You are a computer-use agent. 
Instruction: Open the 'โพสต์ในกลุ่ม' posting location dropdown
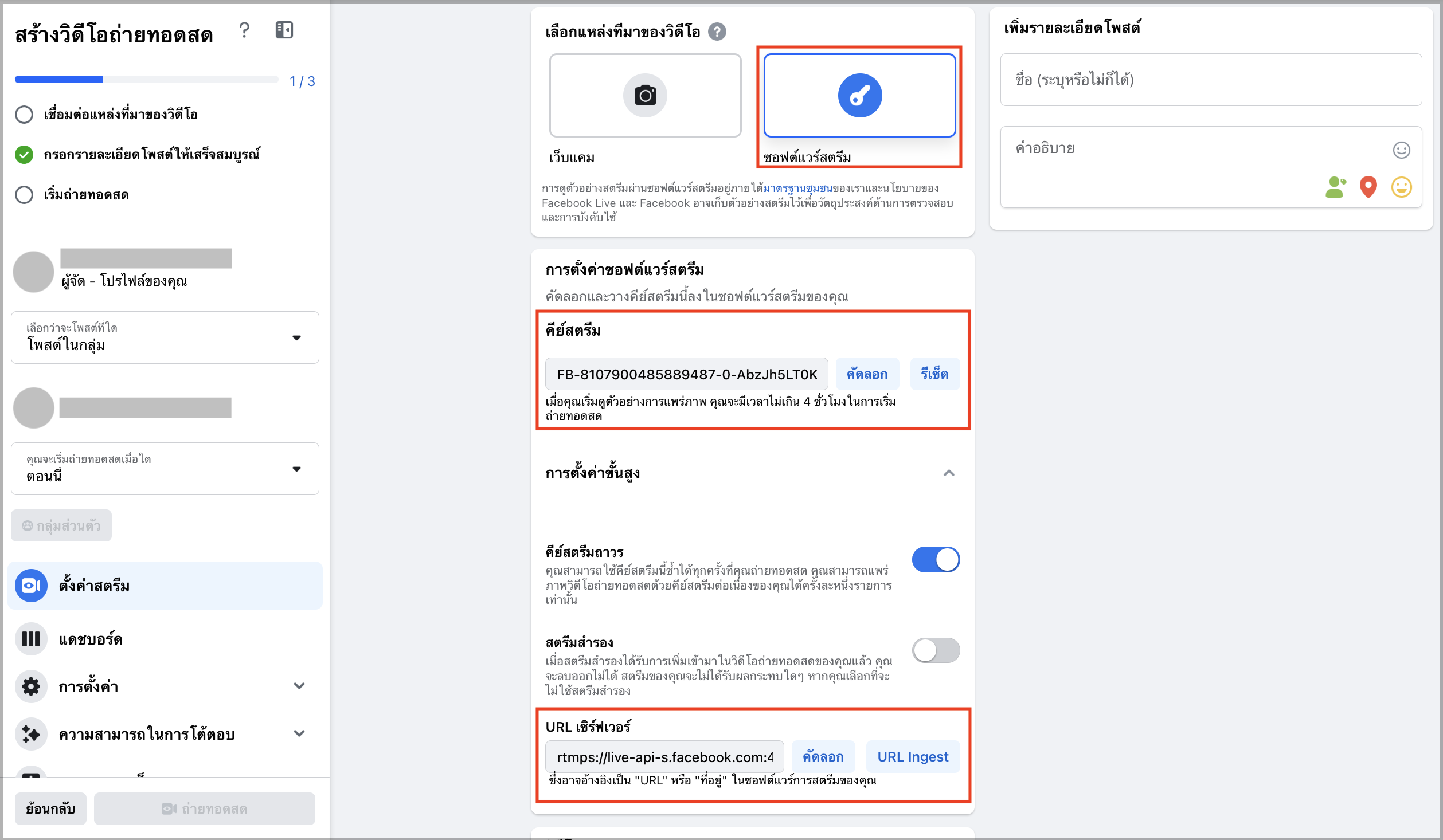pos(165,337)
